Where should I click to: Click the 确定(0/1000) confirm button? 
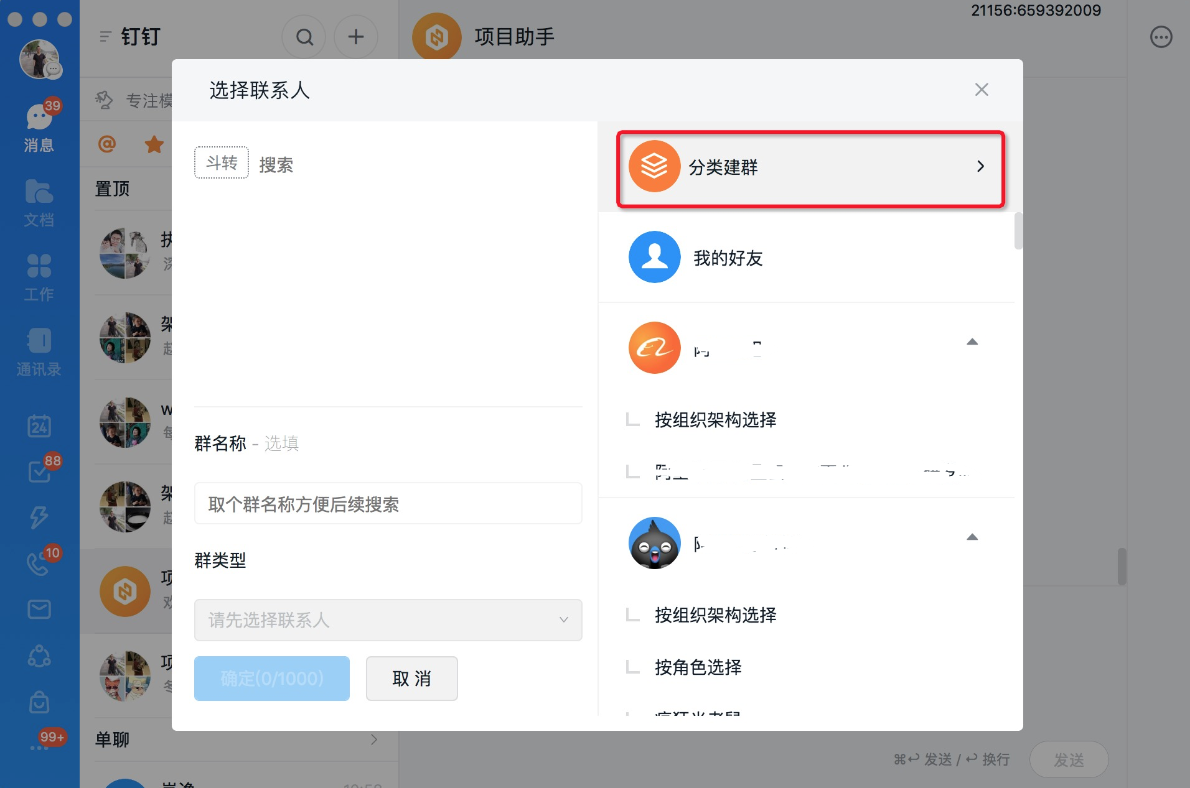[x=272, y=678]
